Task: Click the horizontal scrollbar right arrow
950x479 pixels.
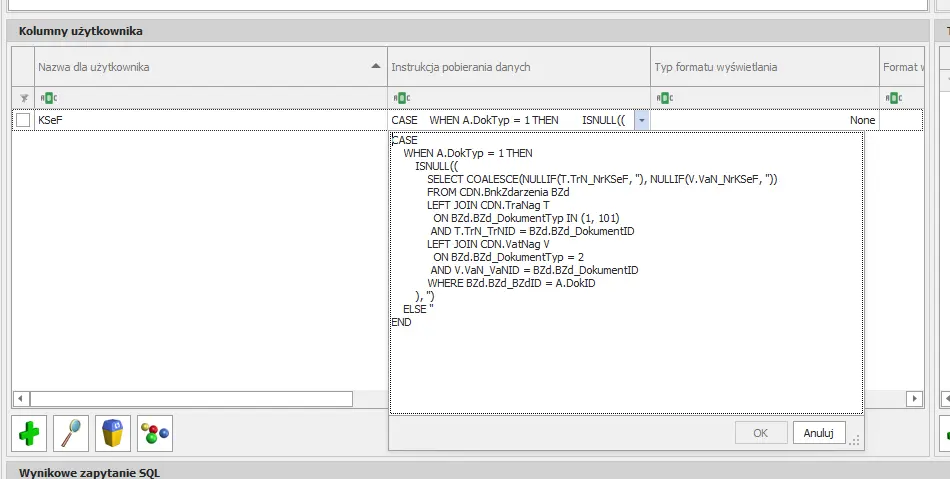Action: click(x=914, y=399)
